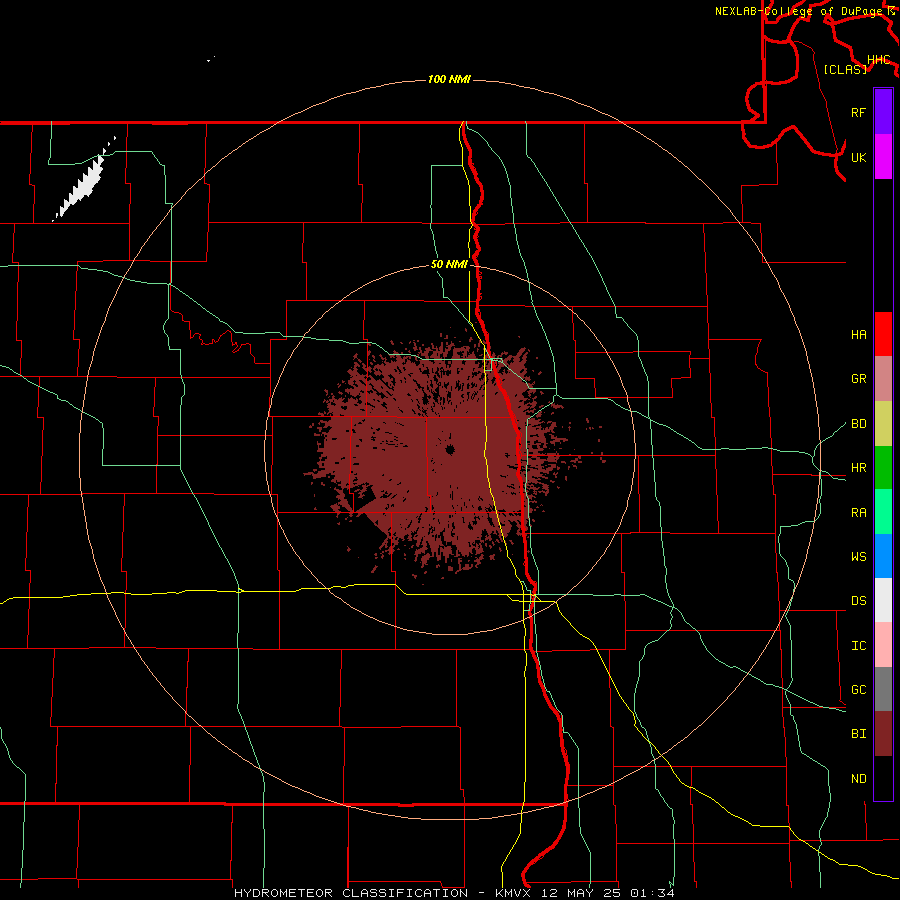Click the 'NEXLAB-College of DuPage' text
This screenshot has width=900, height=900.
[798, 11]
